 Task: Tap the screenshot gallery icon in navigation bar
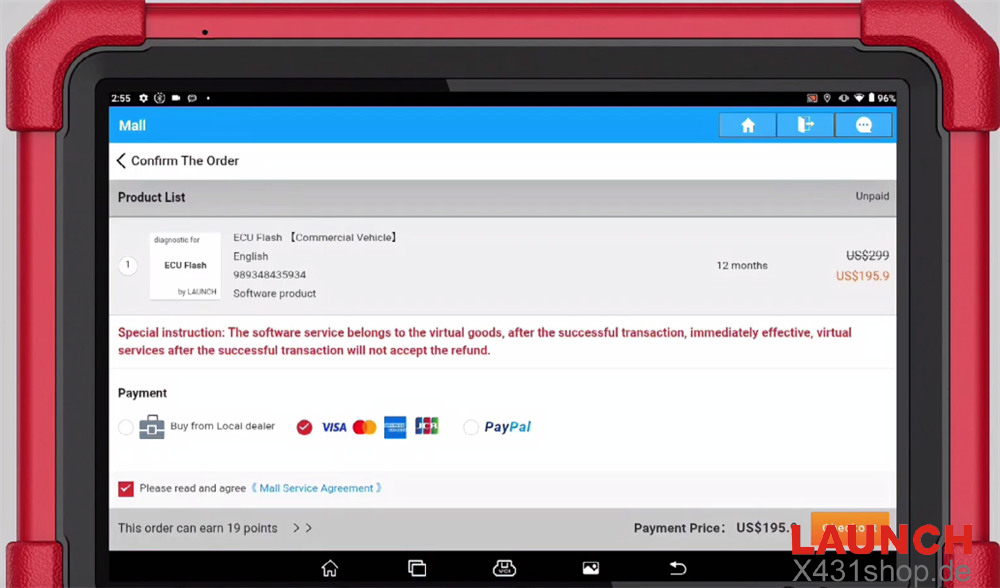591,568
